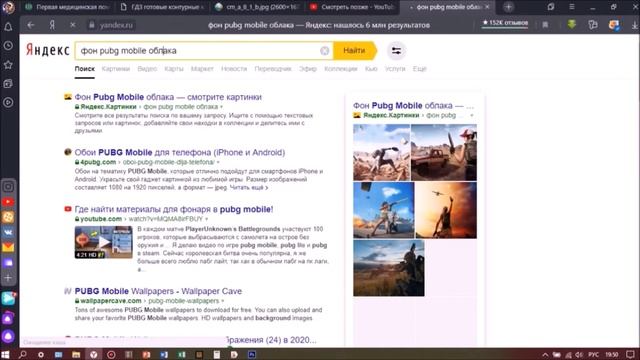
Task: Clear the search query with the X icon
Action: 324,51
